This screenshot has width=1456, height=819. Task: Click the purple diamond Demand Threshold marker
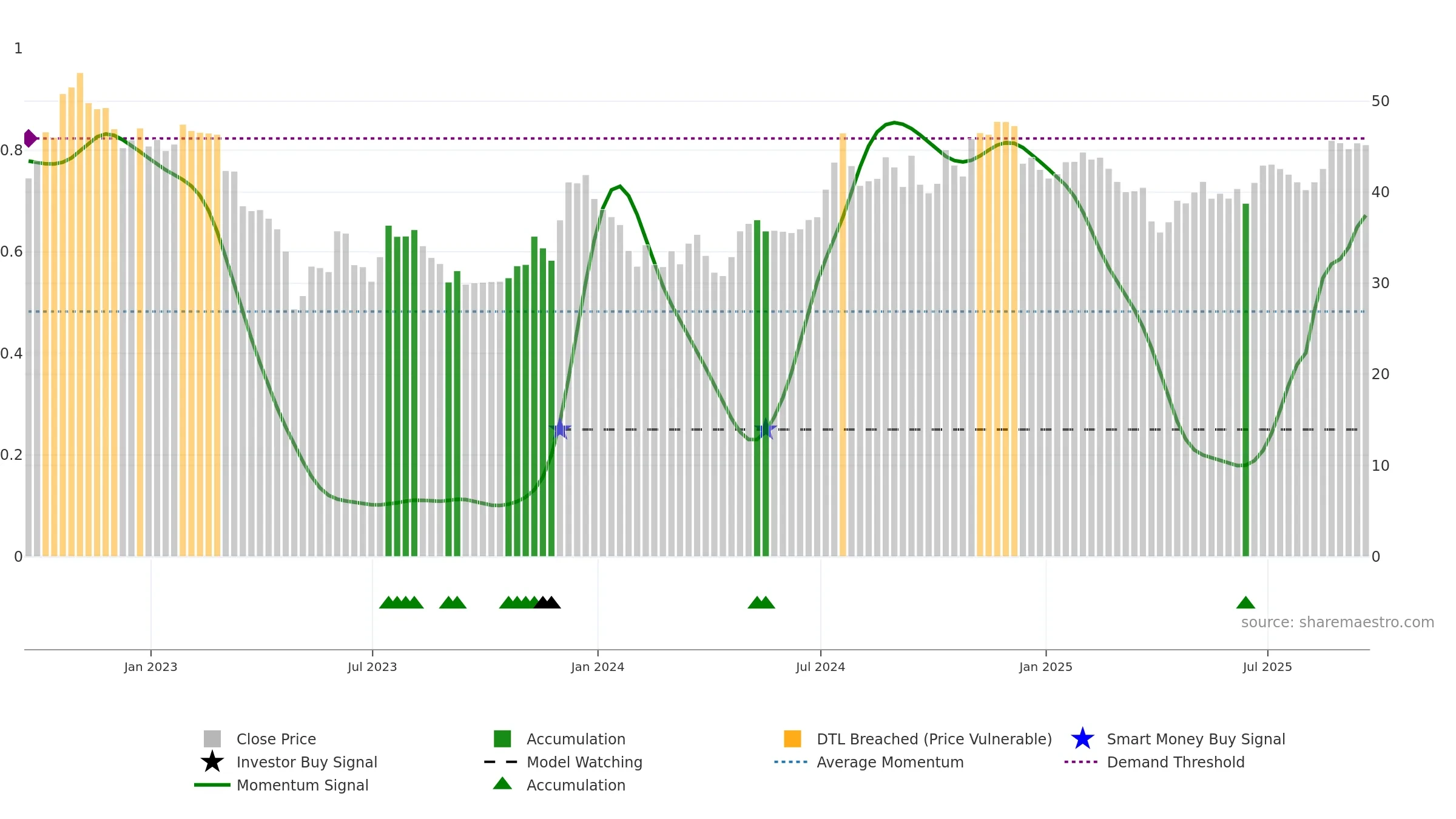click(30, 138)
